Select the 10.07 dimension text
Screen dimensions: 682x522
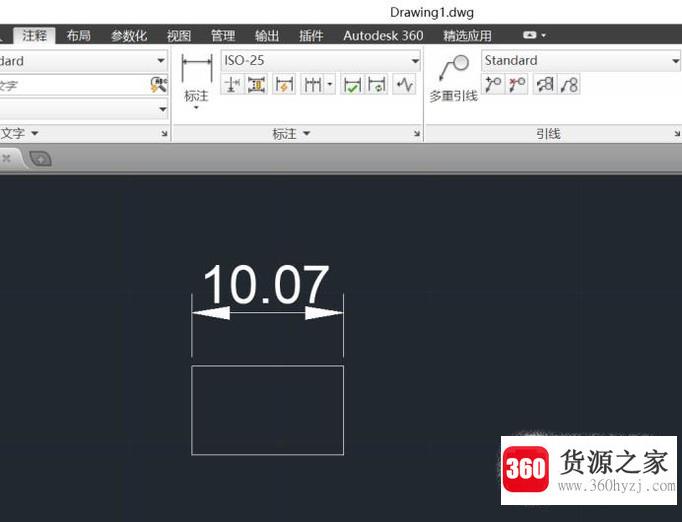pos(266,285)
